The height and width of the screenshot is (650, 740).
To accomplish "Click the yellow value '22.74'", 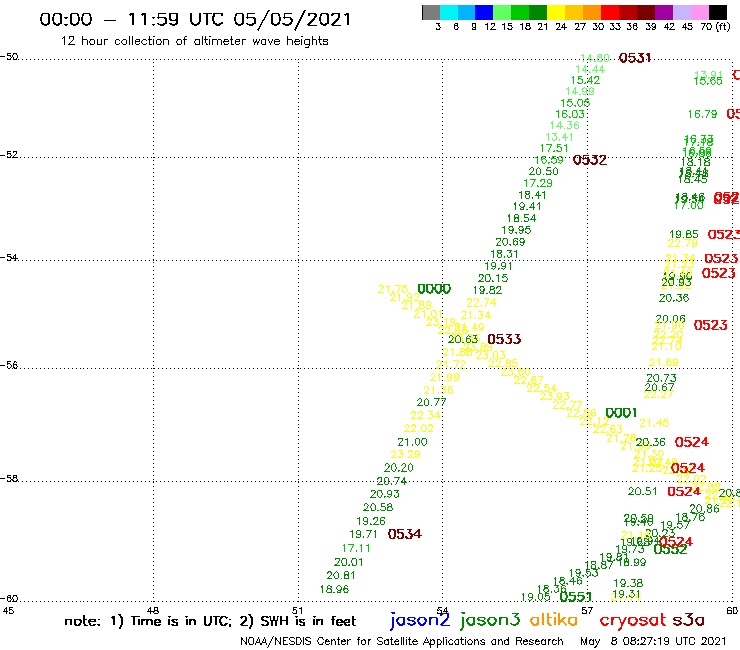I will click(x=481, y=303).
